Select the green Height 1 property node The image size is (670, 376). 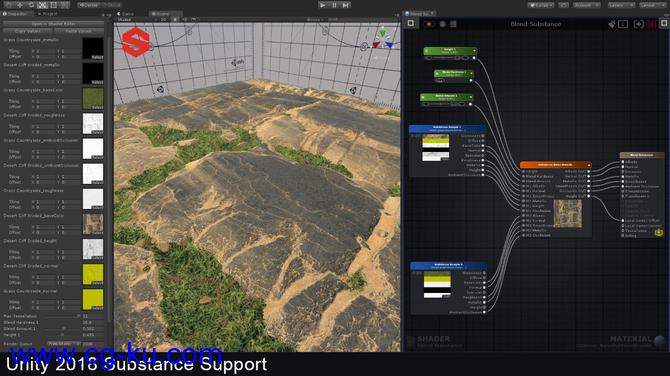pos(450,53)
